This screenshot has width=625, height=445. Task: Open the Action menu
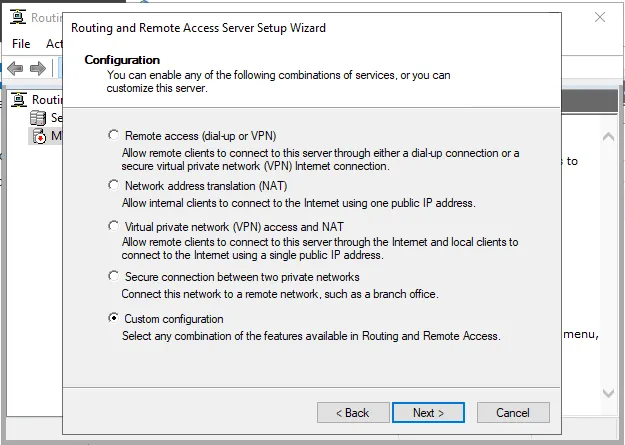[x=54, y=43]
